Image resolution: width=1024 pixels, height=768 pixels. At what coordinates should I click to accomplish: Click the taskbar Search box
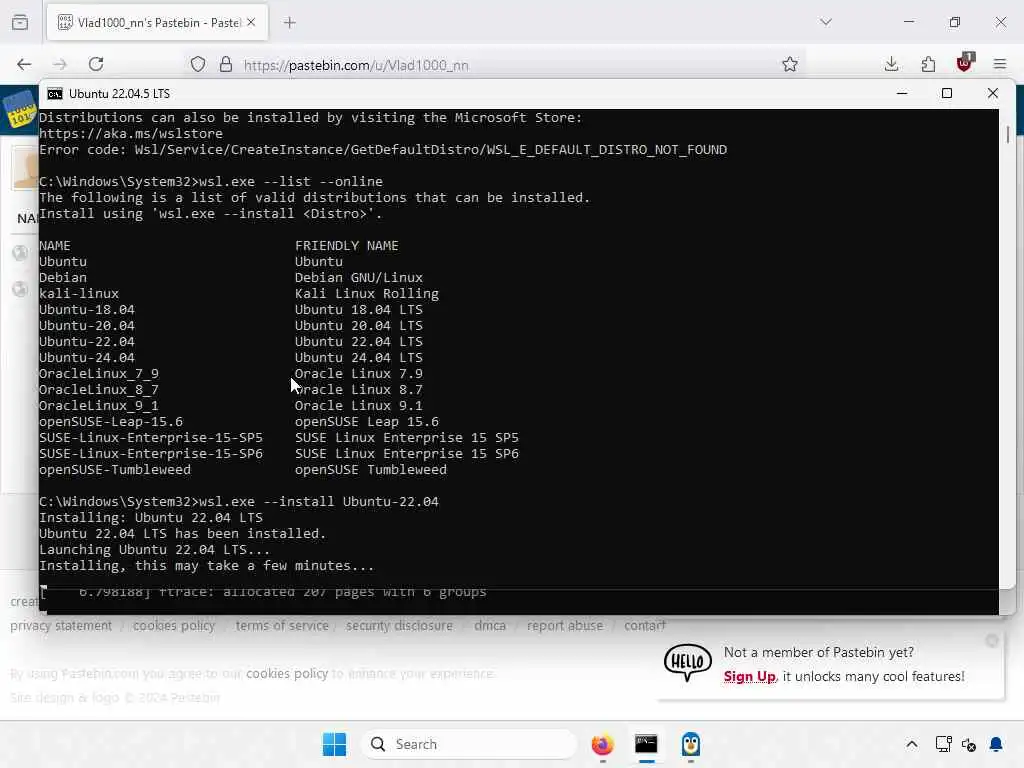tap(469, 744)
